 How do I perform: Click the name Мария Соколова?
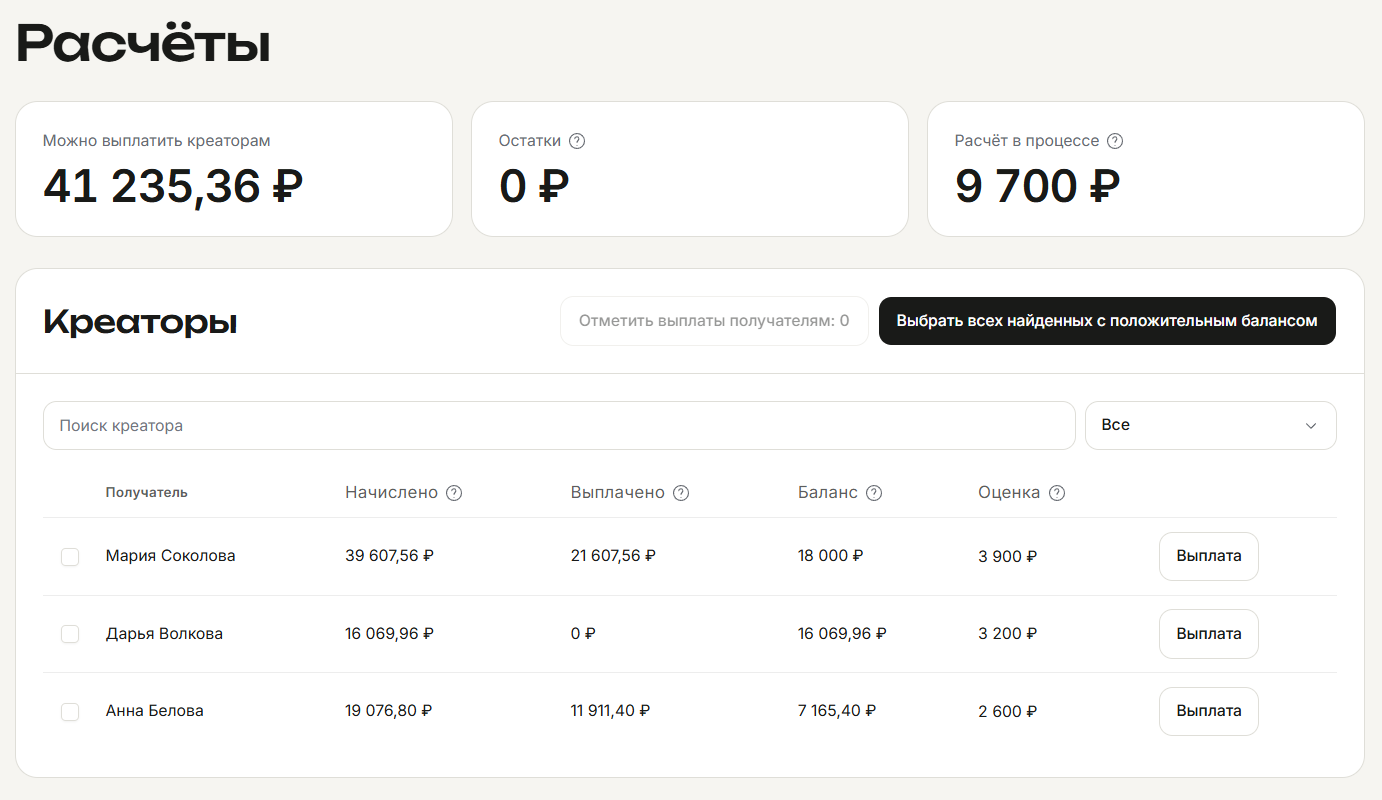pos(171,556)
